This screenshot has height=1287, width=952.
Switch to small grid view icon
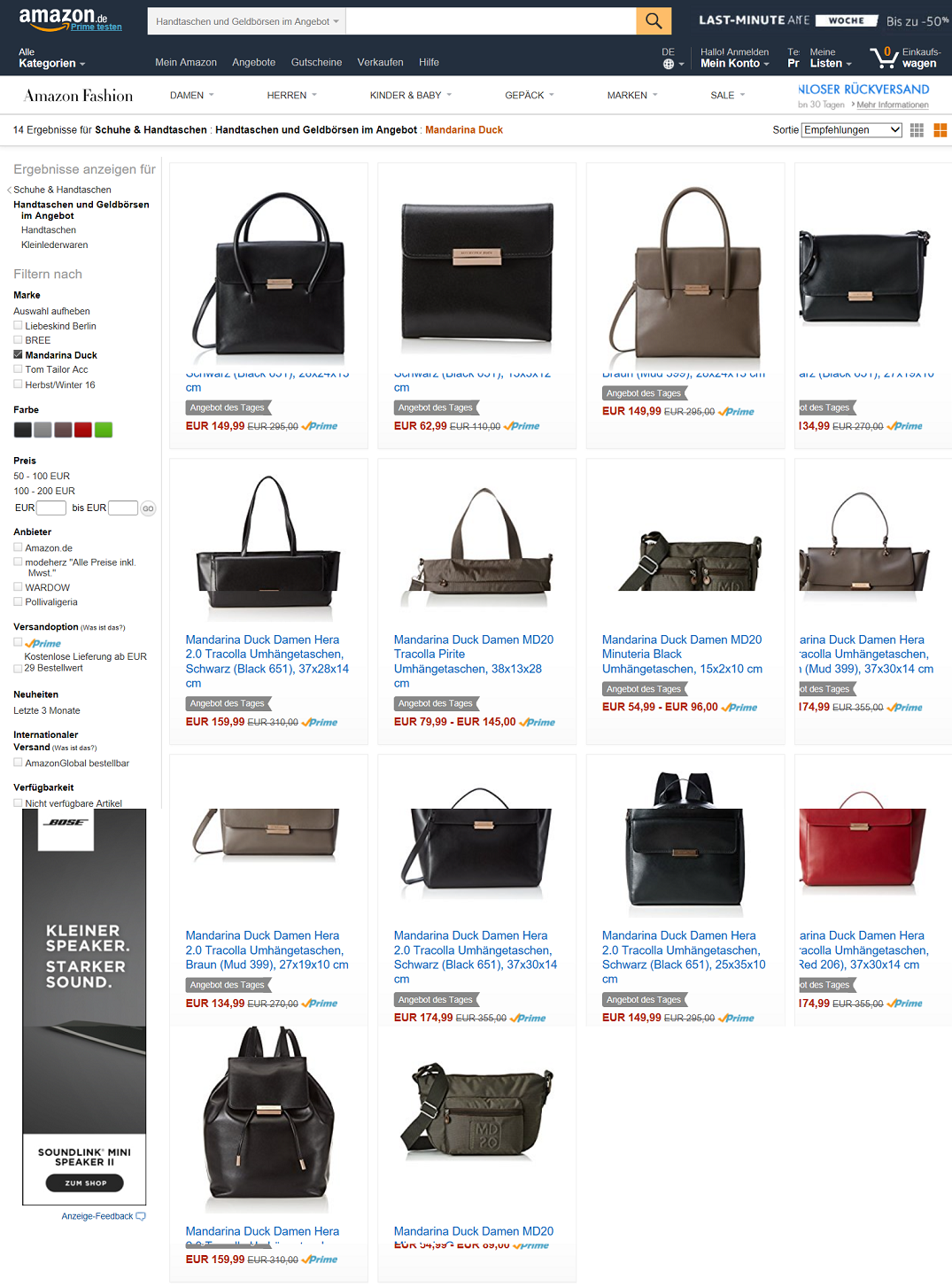pos(917,130)
